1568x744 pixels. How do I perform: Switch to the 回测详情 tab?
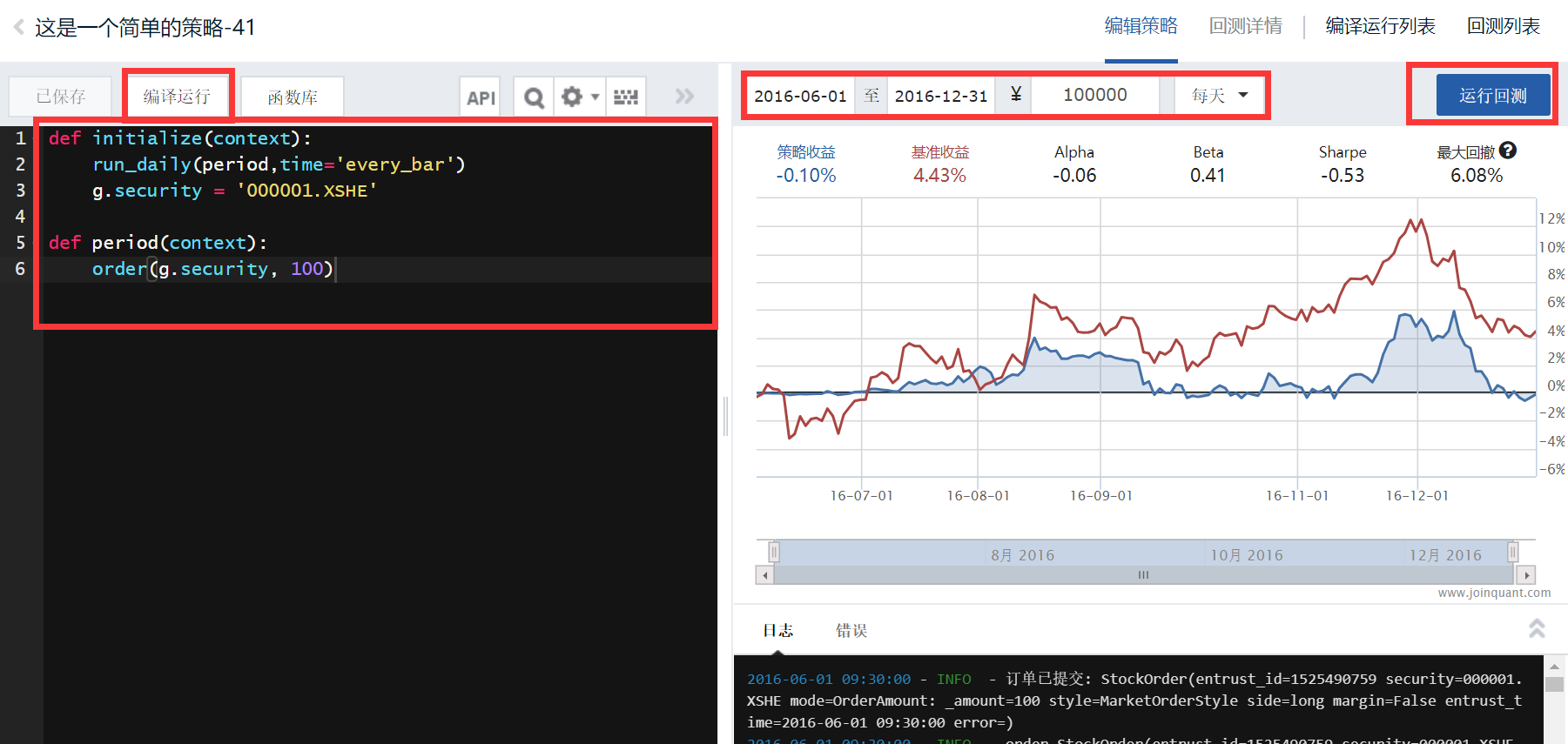click(1245, 26)
